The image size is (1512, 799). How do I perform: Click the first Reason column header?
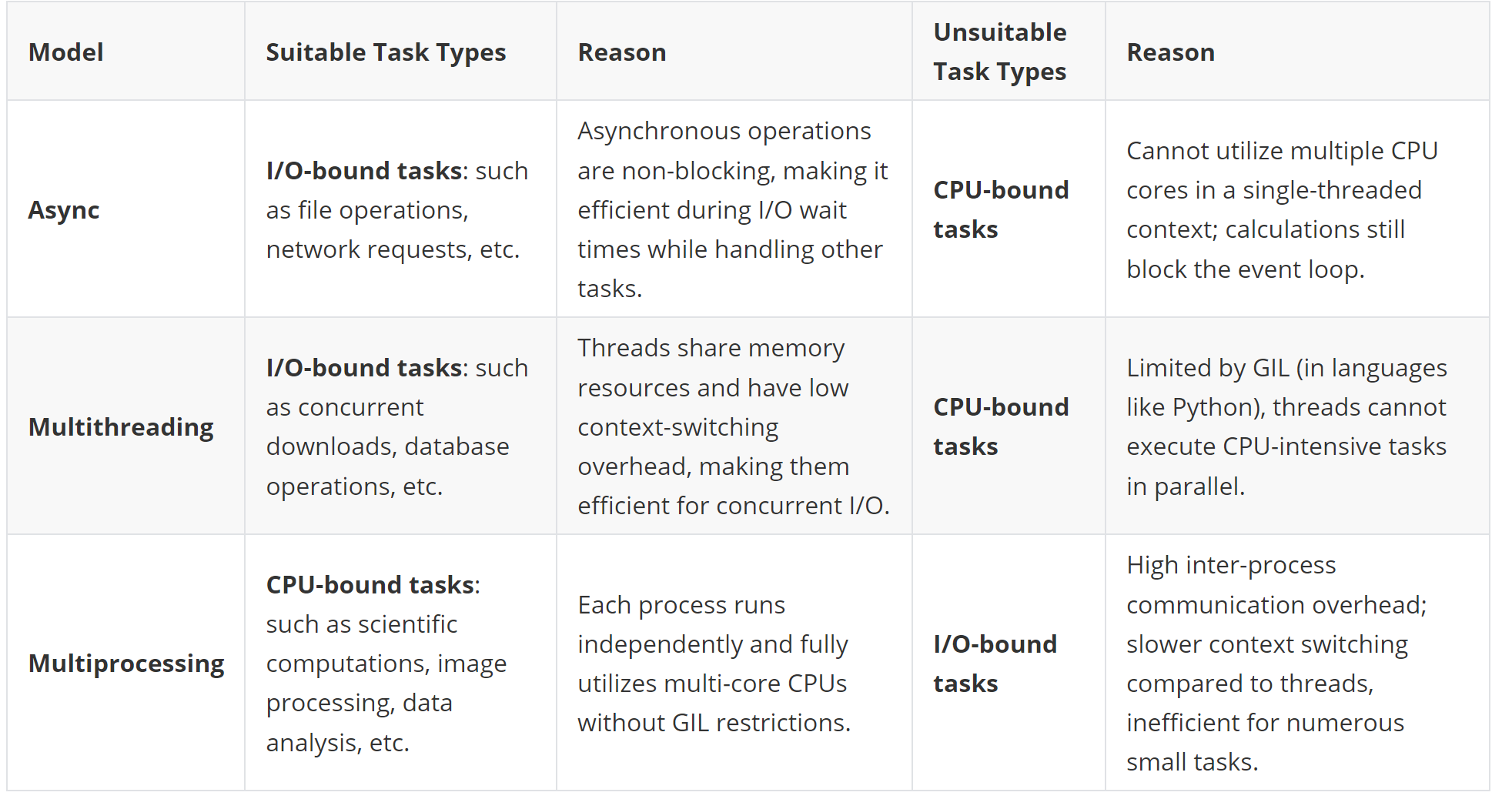734,52
